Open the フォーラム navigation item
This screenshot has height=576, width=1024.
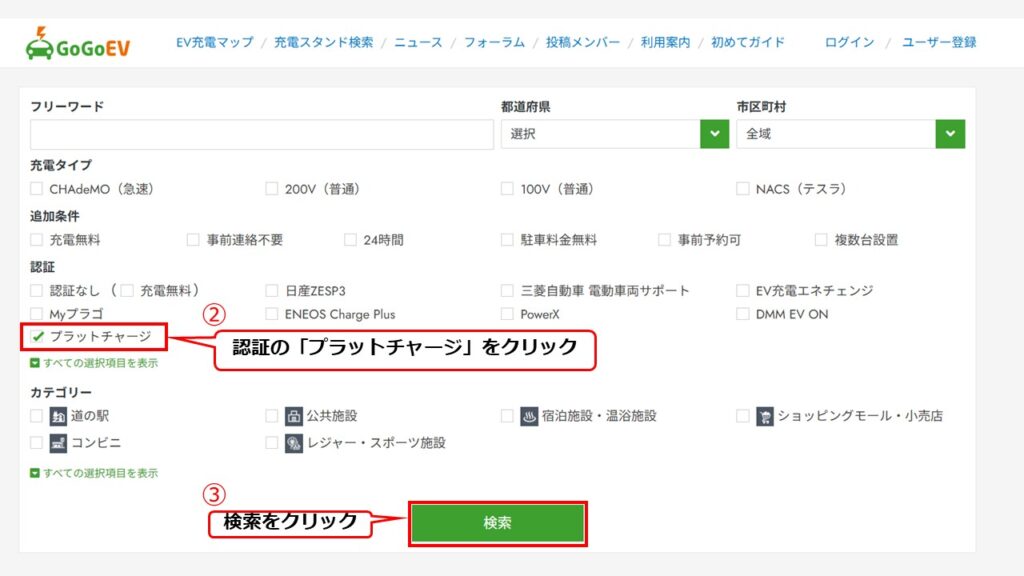tap(494, 42)
